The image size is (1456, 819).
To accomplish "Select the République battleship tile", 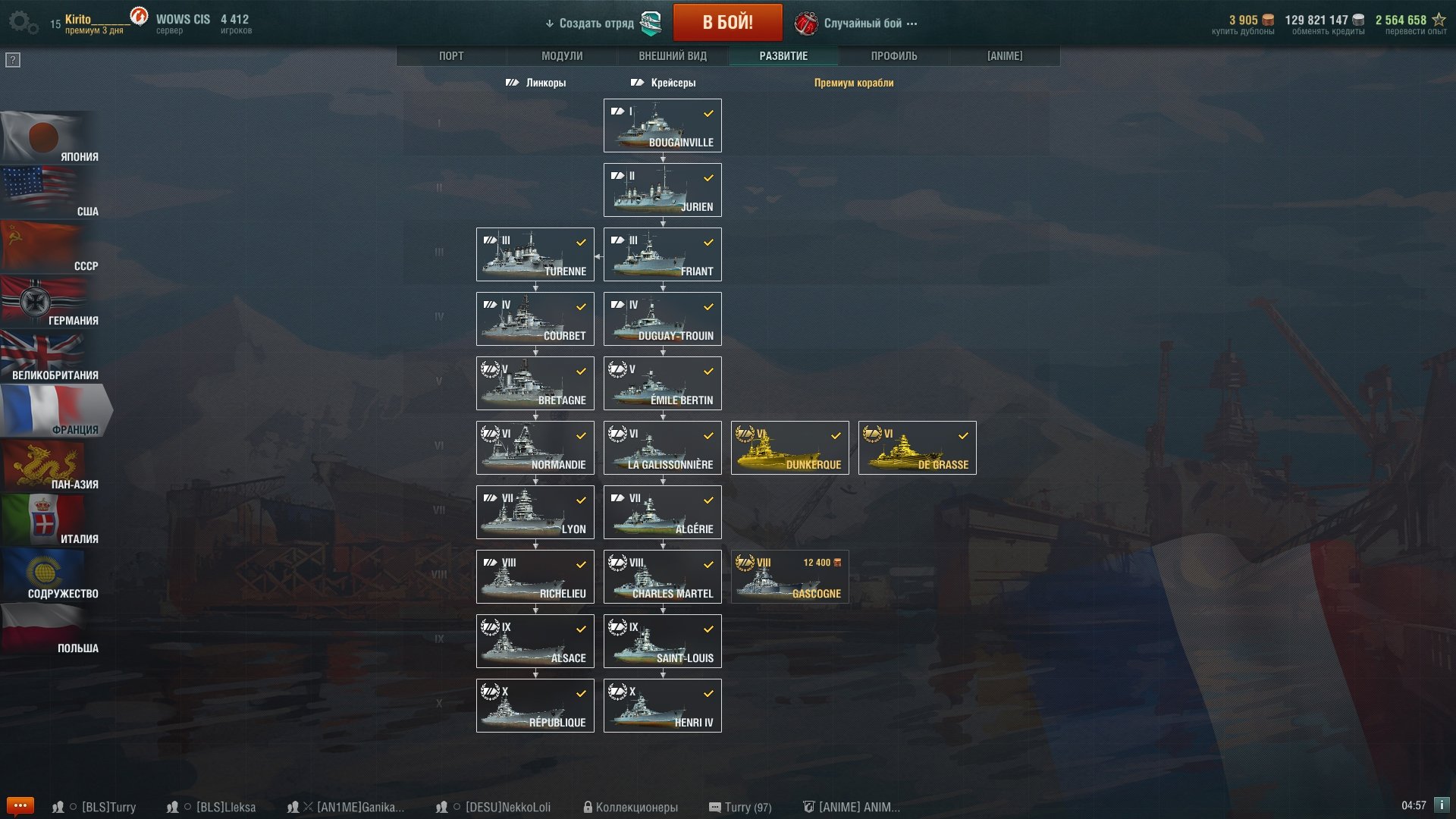I will click(535, 706).
